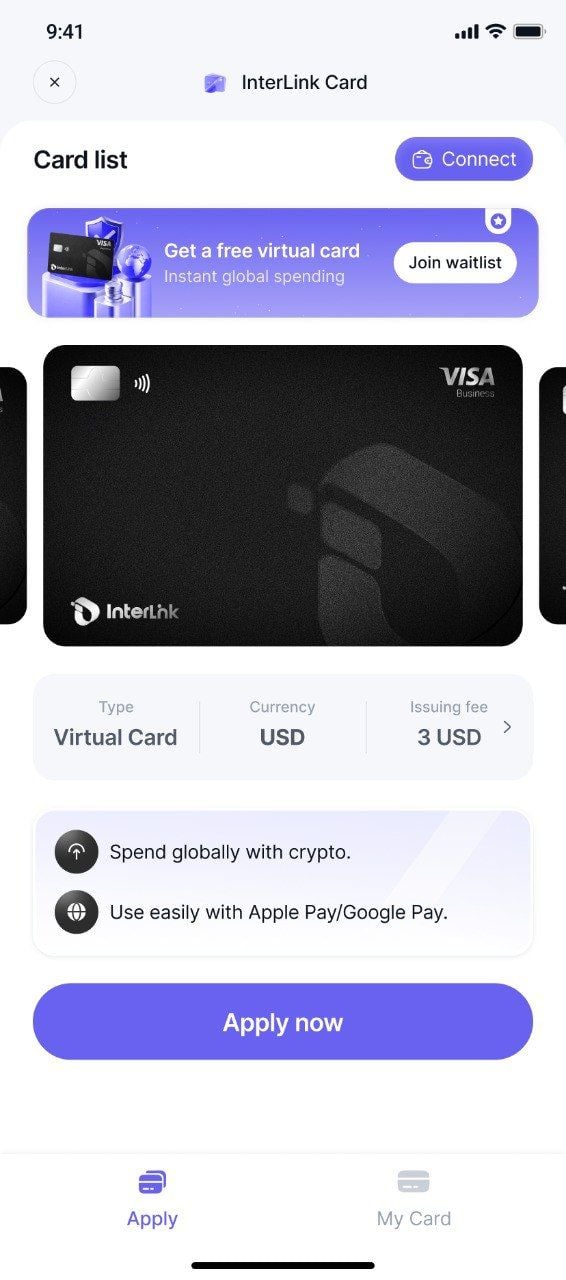Screen dimensions: 566x1280
Task: Tap the VISA Business logo on the card
Action: 467,381
